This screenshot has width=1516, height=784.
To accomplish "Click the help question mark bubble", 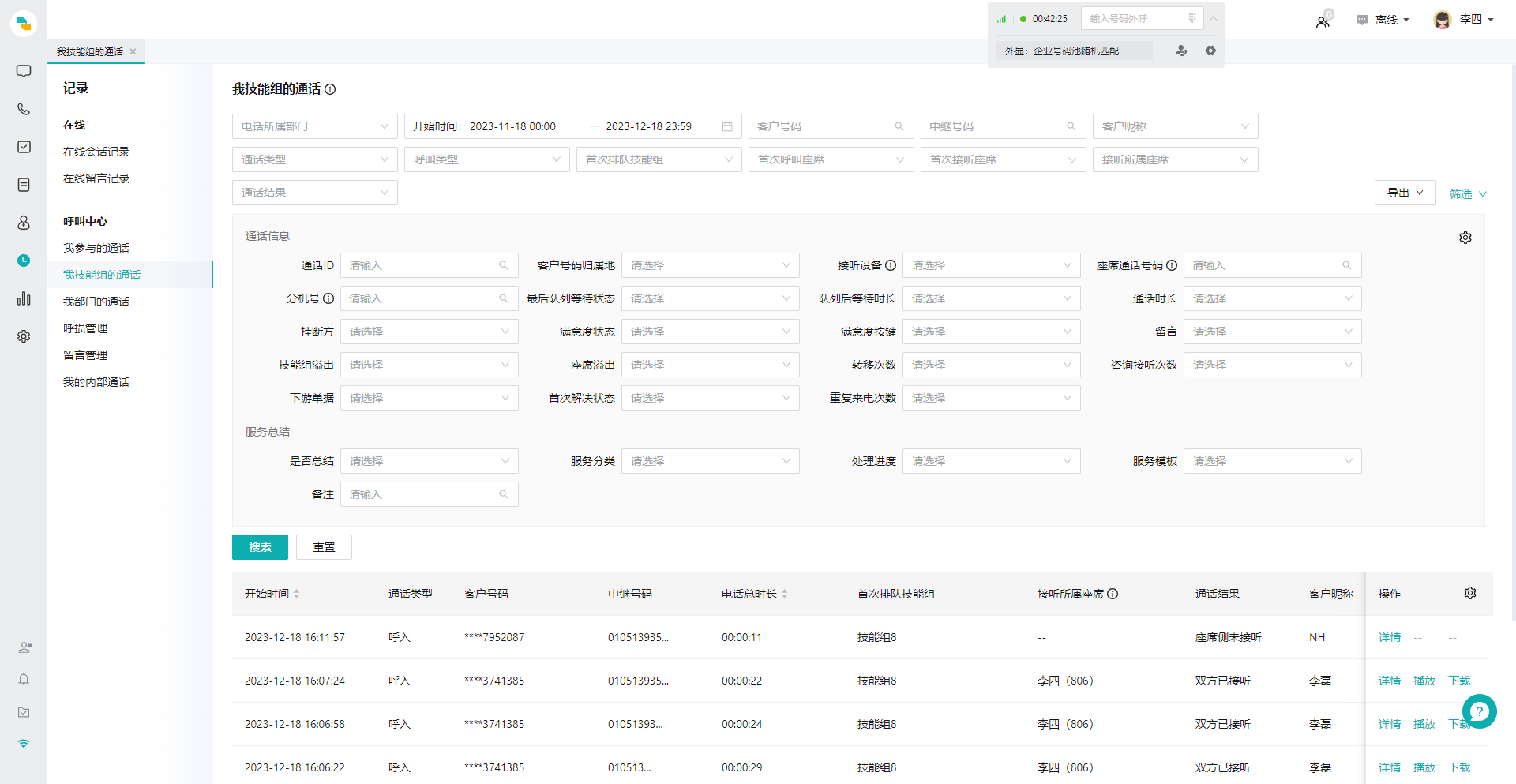I will [x=1479, y=711].
